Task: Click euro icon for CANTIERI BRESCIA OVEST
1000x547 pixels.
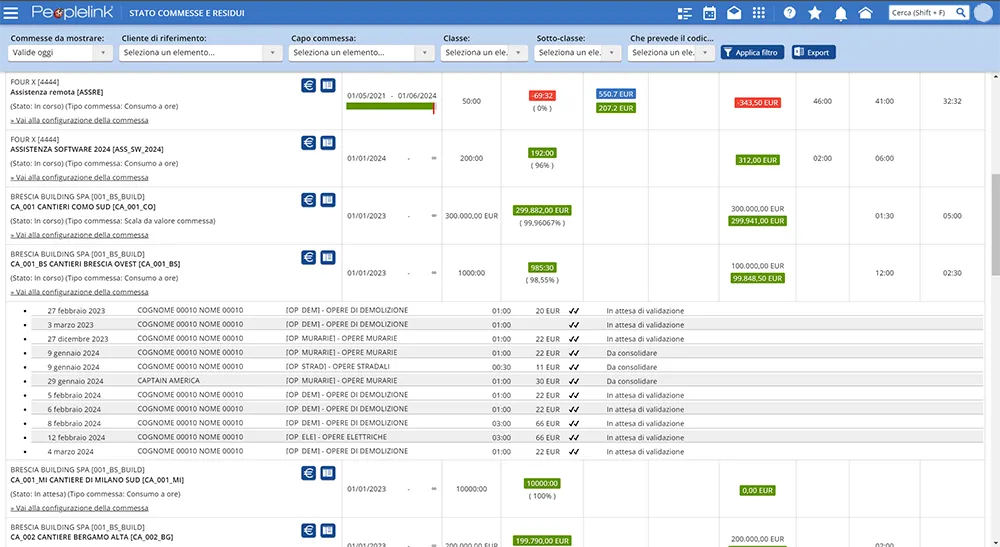Action: [309, 258]
